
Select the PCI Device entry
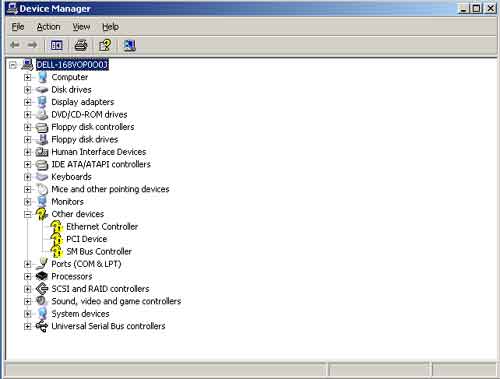[x=87, y=239]
